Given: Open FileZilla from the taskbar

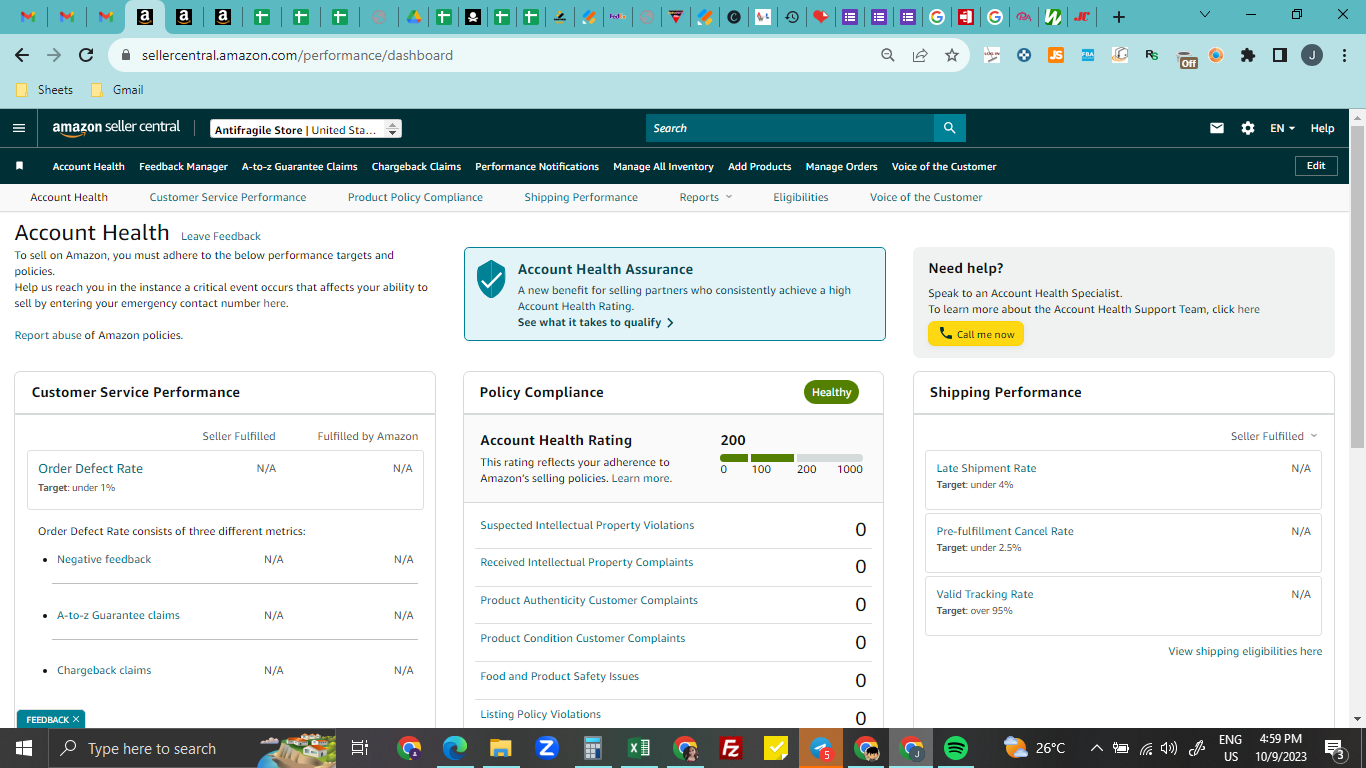Looking at the screenshot, I should [x=731, y=748].
